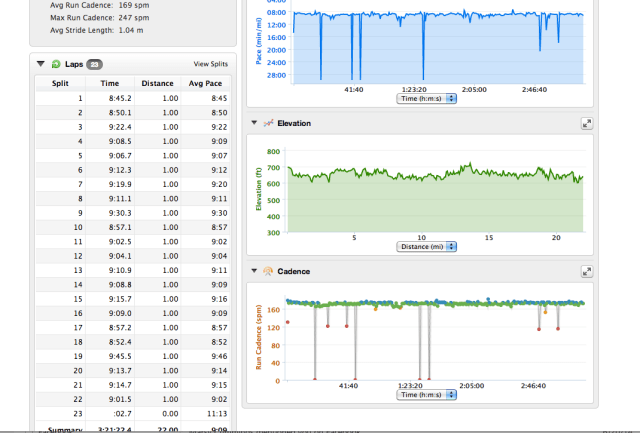Click the Max Run Cadence 247 spm value
Viewport: 640px width, 433px height.
(134, 18)
